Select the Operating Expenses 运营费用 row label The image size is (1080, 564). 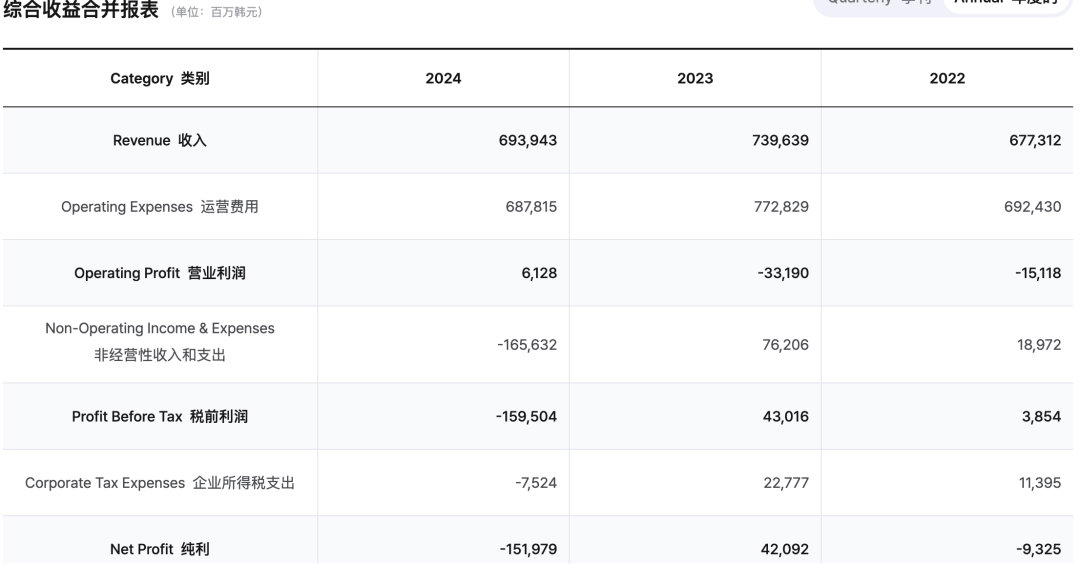160,207
